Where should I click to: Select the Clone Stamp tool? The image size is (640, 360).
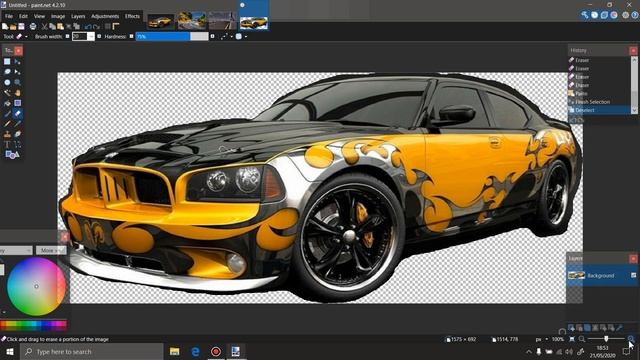tap(7, 134)
